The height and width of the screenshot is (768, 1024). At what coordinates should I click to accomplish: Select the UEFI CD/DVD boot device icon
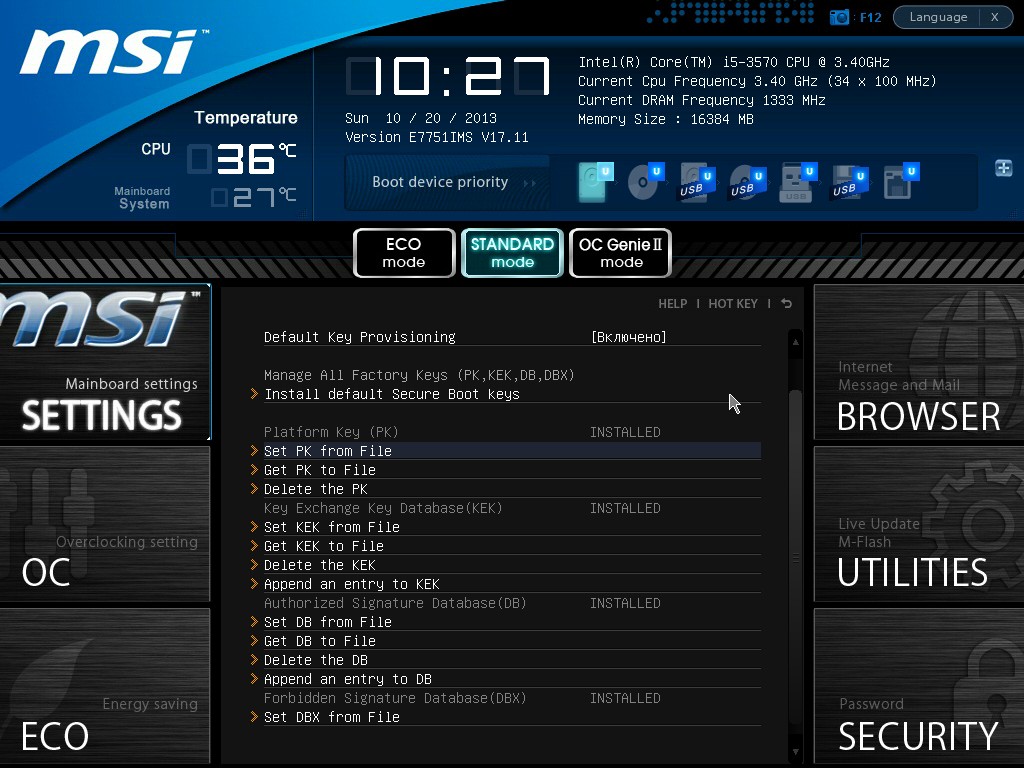645,182
